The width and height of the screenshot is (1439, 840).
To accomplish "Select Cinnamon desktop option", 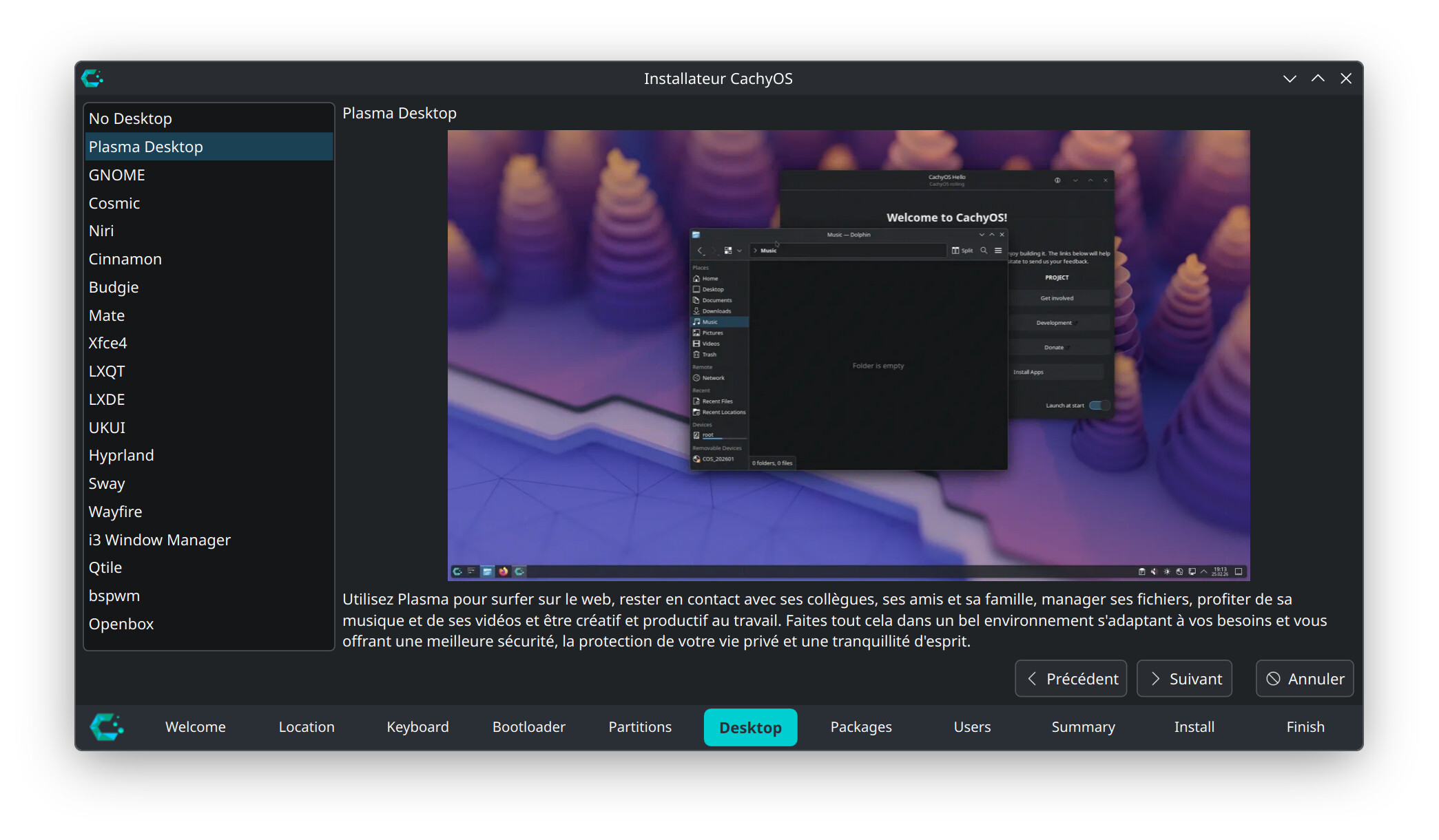I will [125, 259].
